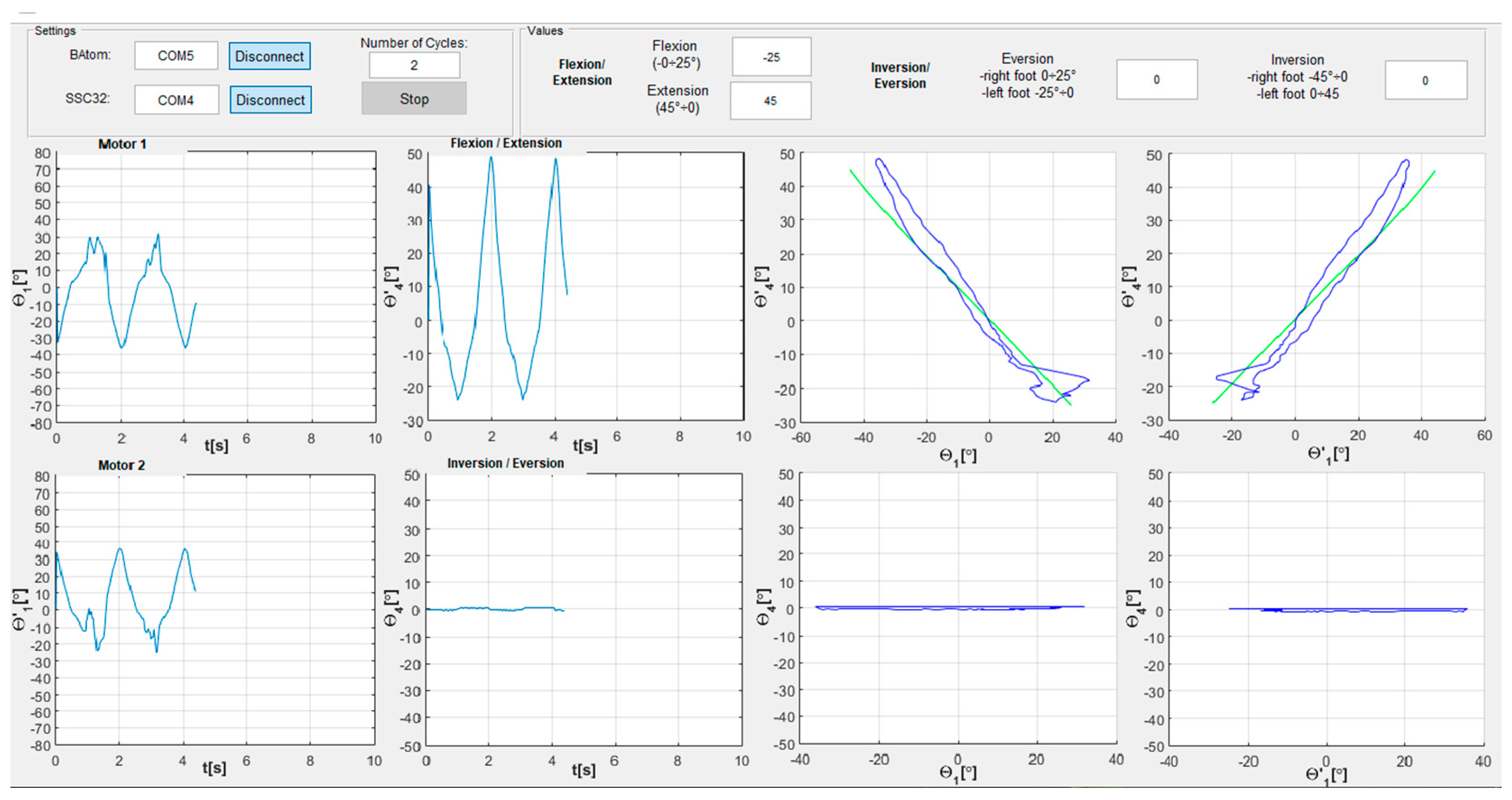Click the BAtom Disconnect button

269,56
